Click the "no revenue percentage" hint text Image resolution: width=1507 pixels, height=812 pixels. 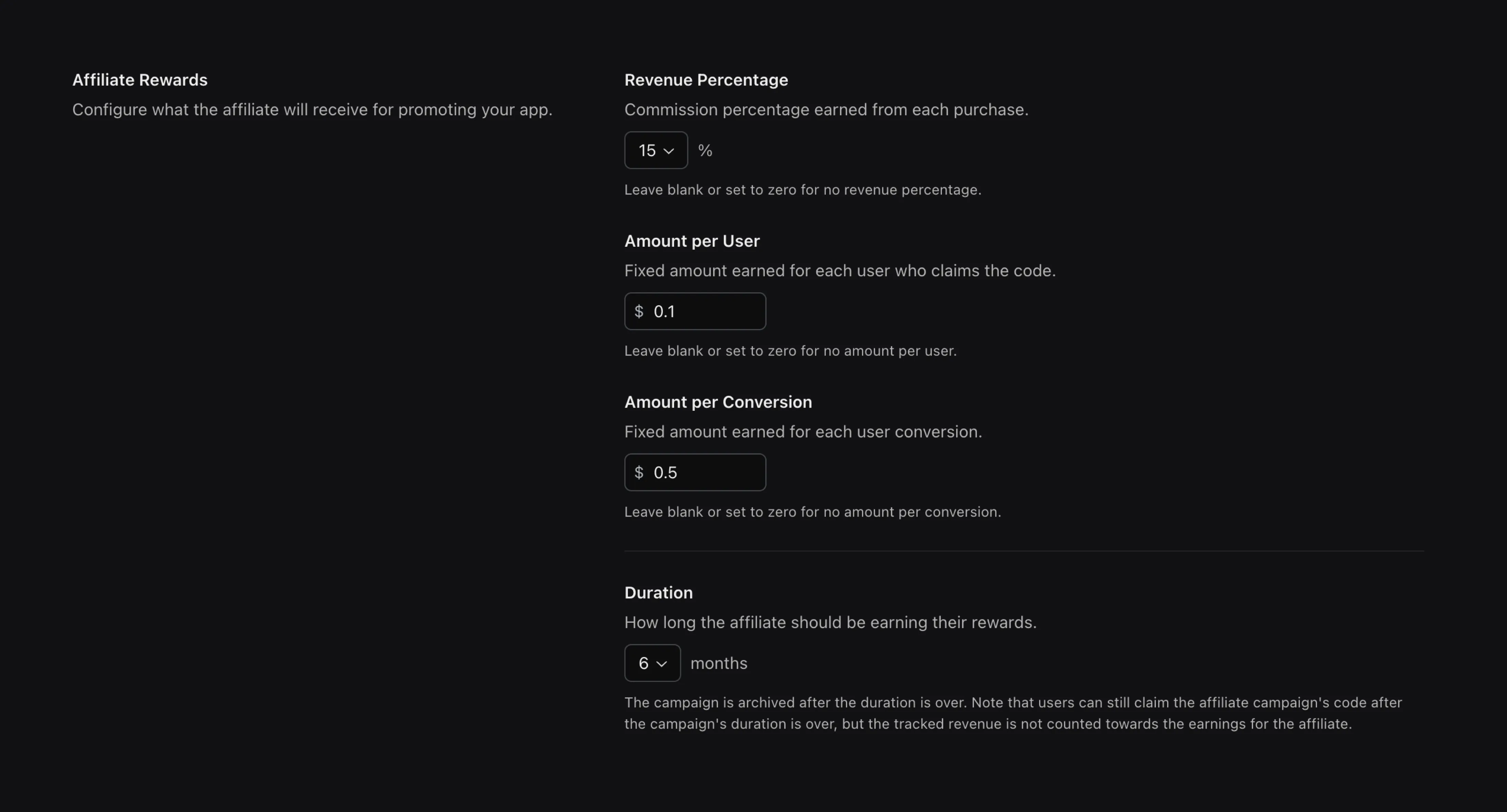click(x=802, y=189)
